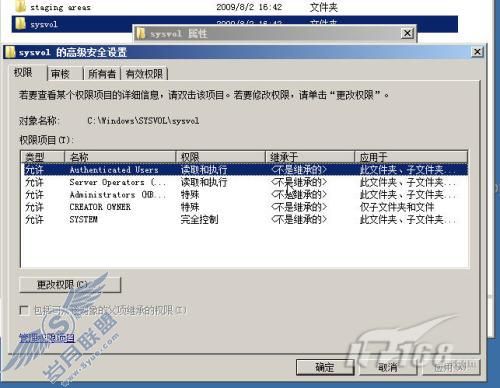Click the sysvol folder icon in file list

[21, 24]
